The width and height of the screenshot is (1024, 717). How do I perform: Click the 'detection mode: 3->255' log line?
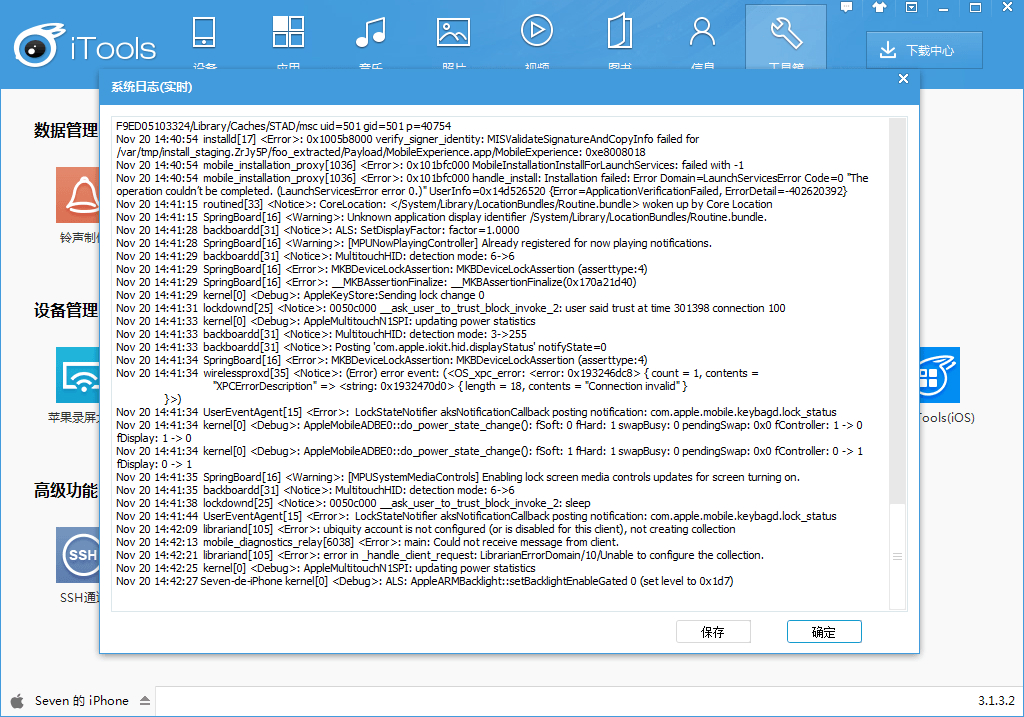321,334
